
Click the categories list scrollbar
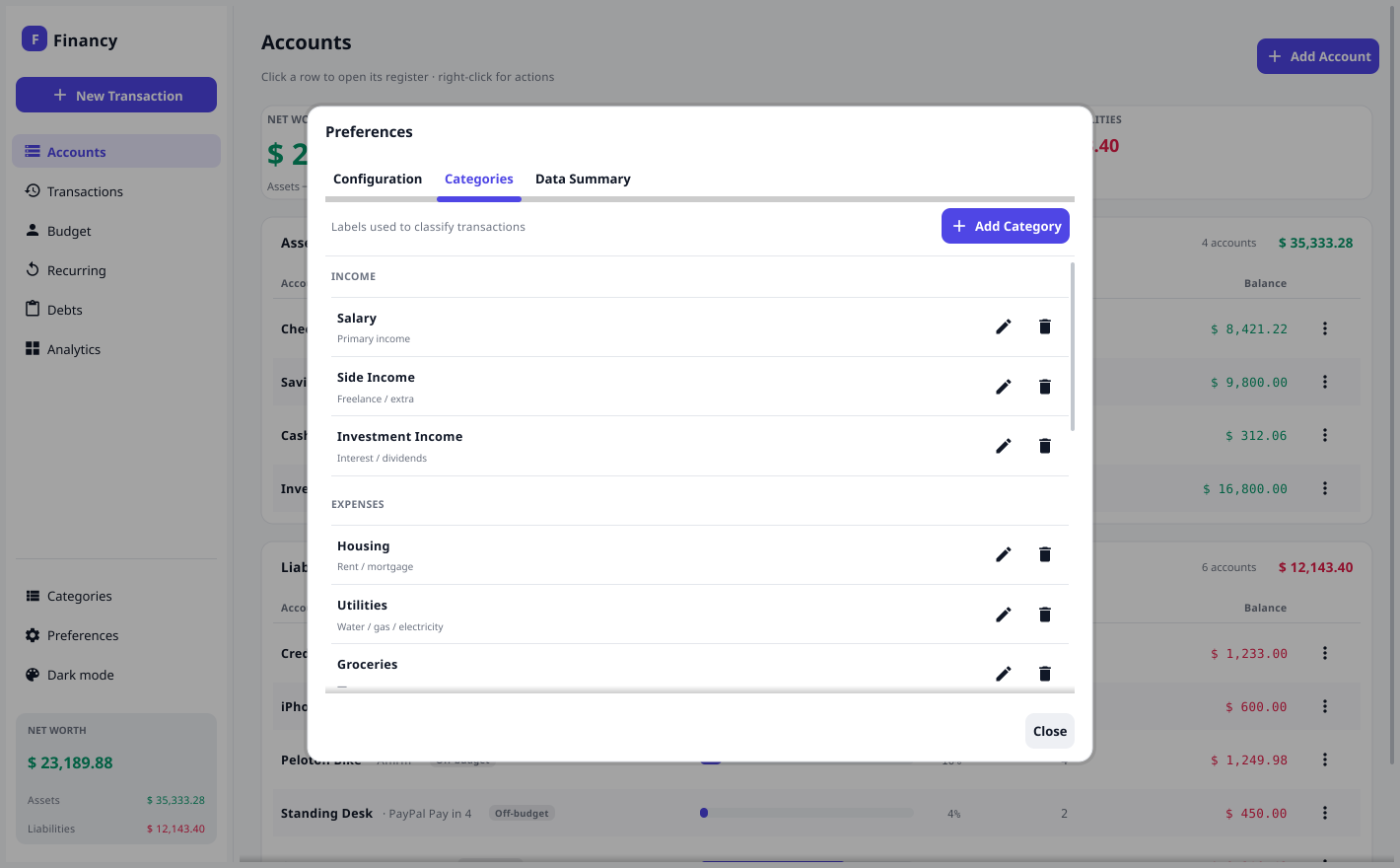tap(1073, 346)
